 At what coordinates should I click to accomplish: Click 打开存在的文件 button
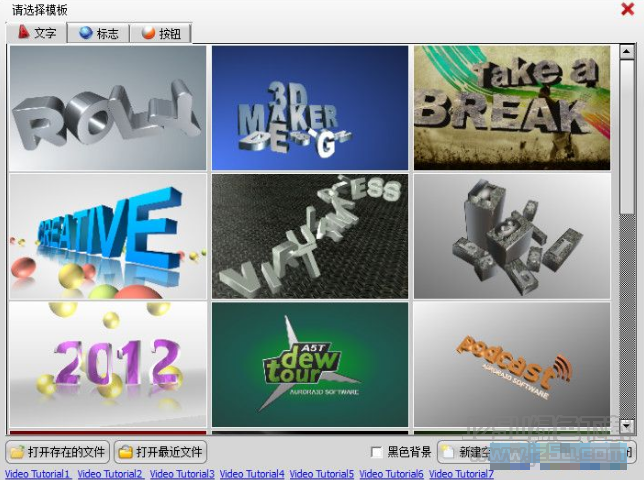pyautogui.click(x=58, y=452)
